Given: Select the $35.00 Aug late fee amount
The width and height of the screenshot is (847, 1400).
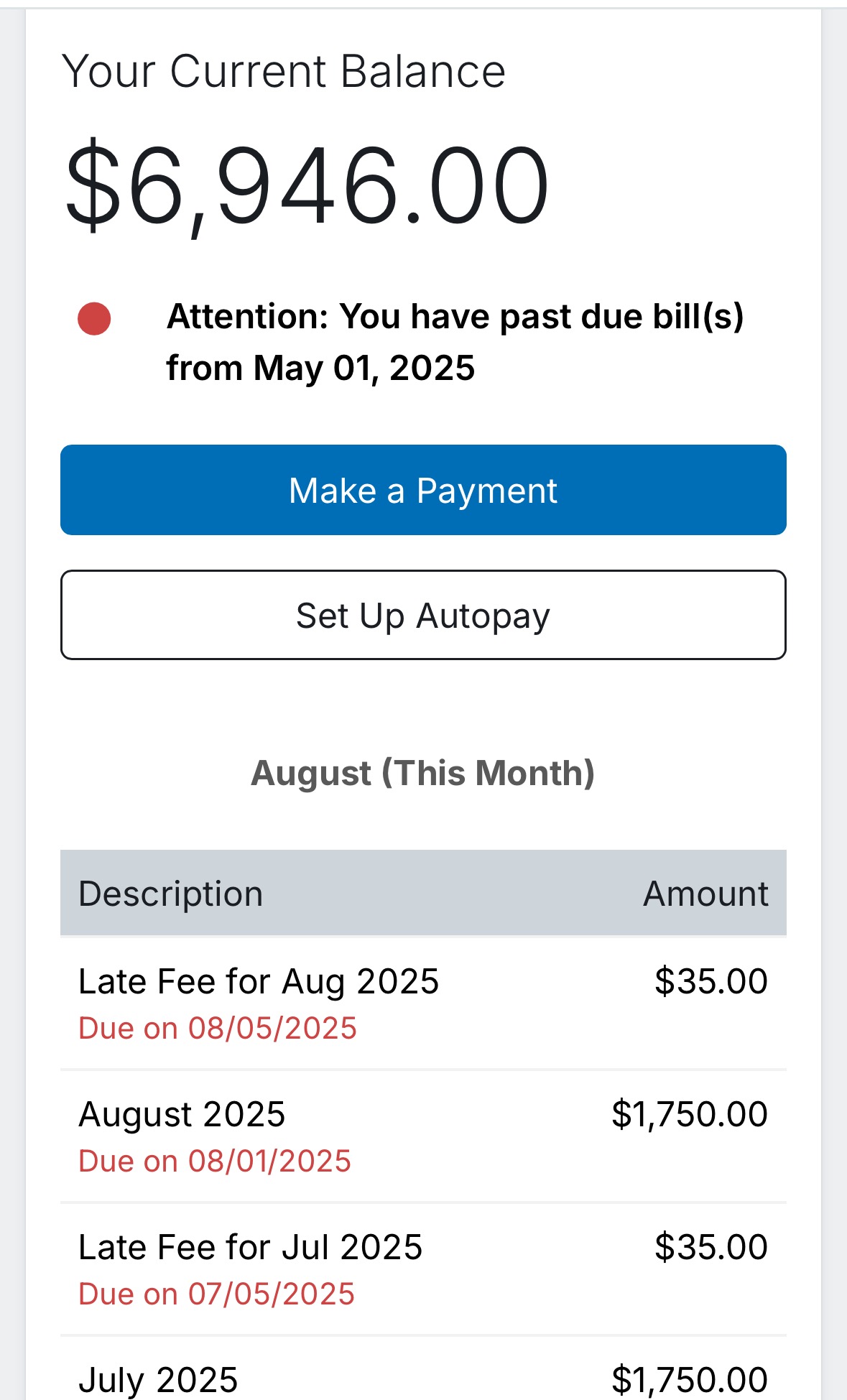Looking at the screenshot, I should point(711,981).
